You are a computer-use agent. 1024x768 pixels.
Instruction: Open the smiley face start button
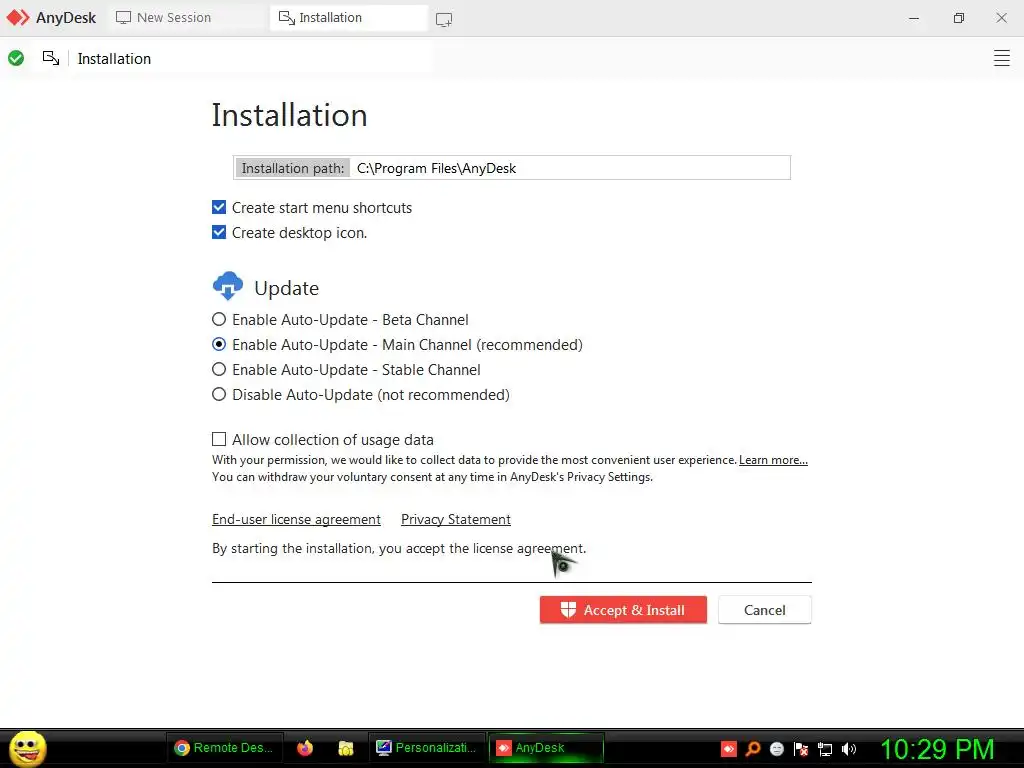[x=27, y=748]
